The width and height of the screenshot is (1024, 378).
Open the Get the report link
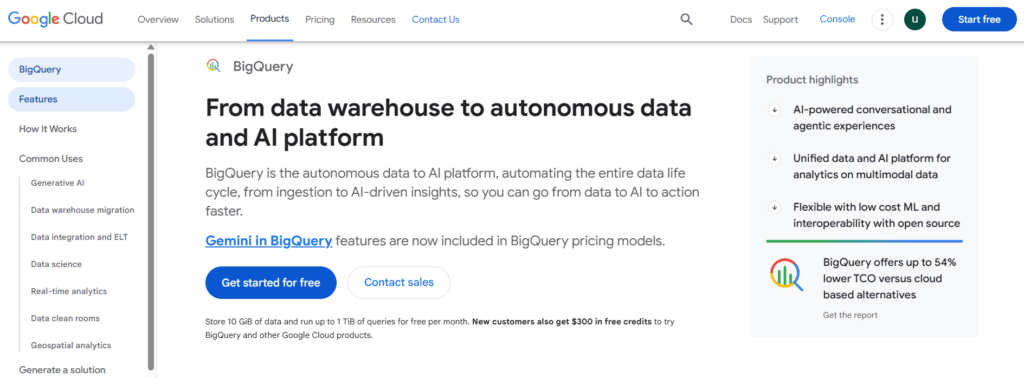(850, 315)
